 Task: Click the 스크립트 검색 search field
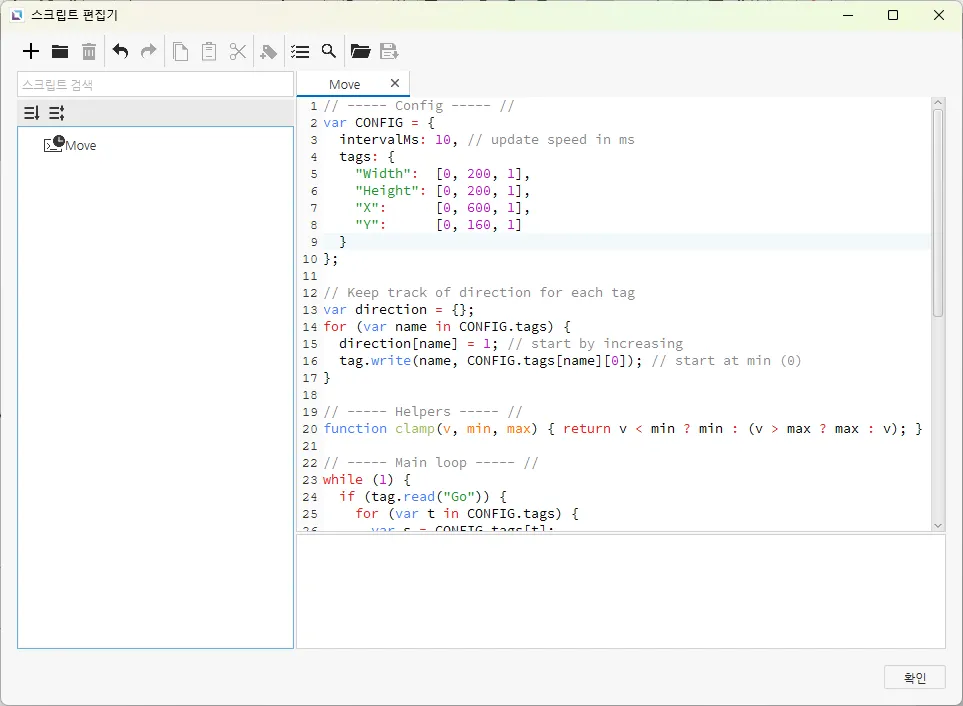pos(155,85)
